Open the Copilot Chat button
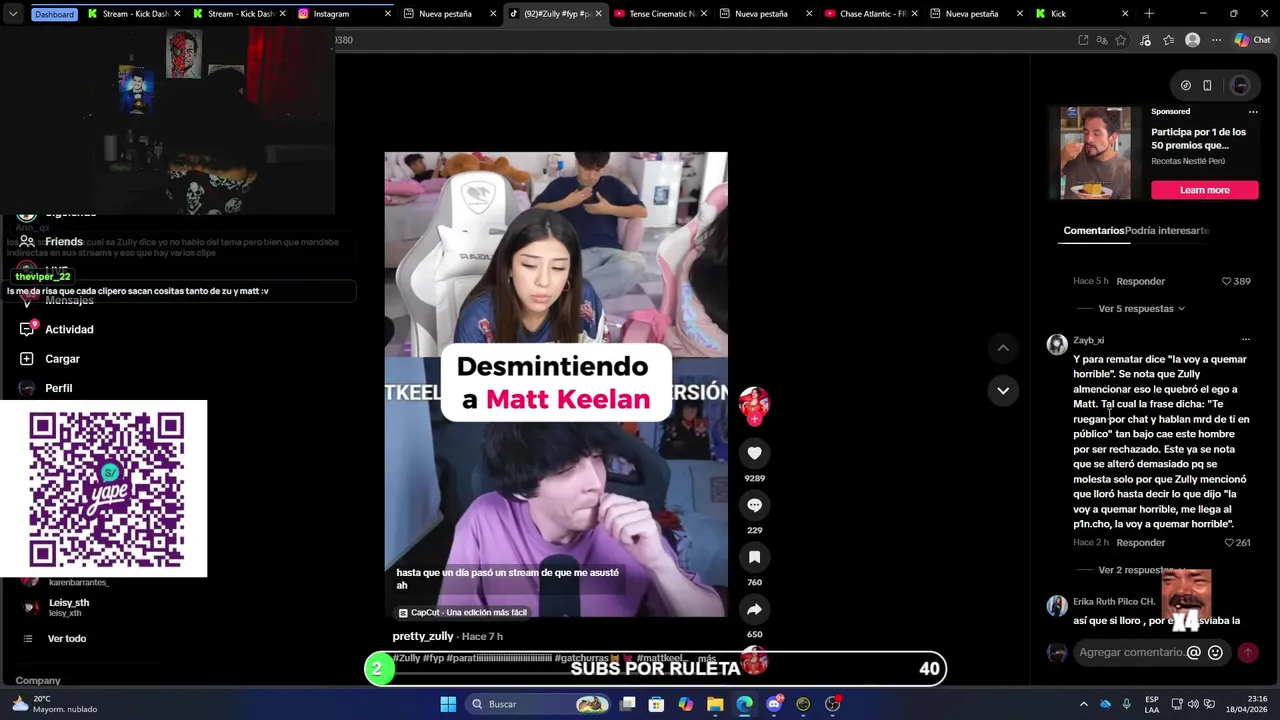 tap(1252, 40)
